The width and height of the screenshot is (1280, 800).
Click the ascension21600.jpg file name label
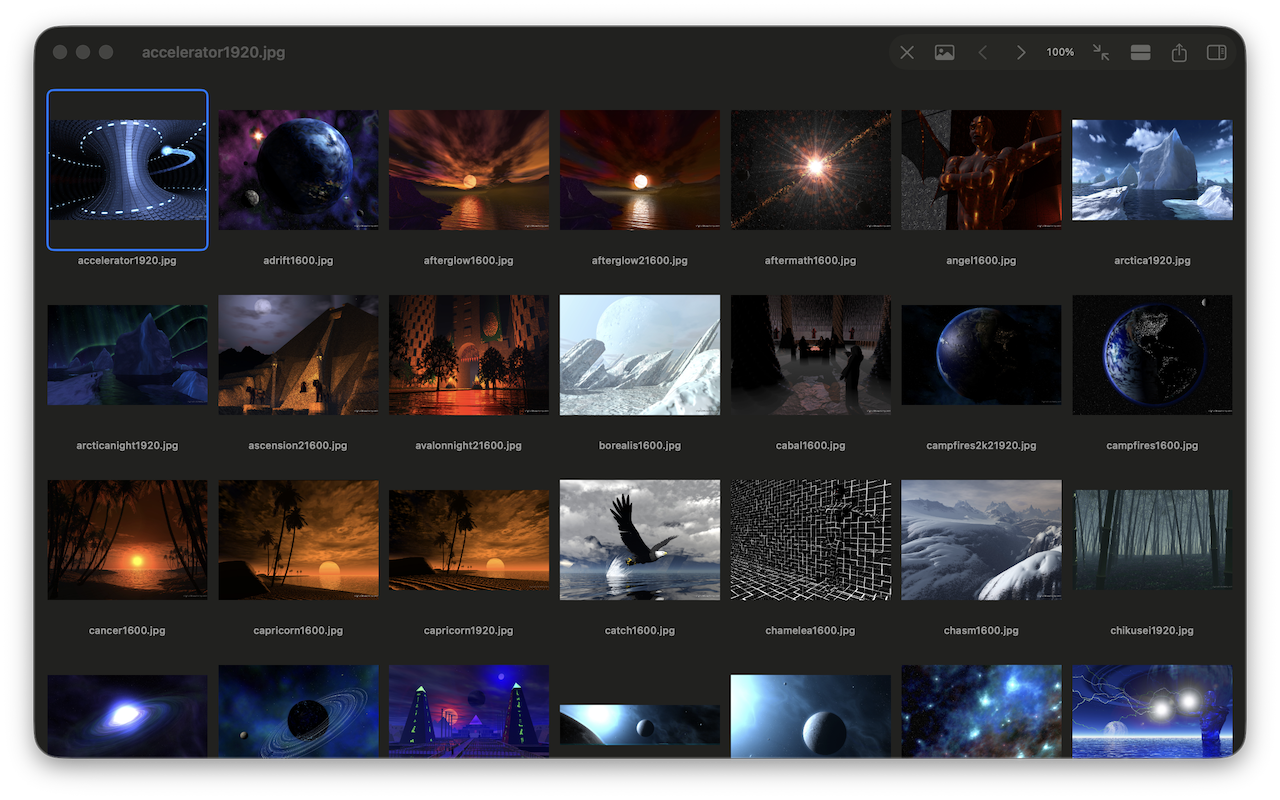point(299,445)
